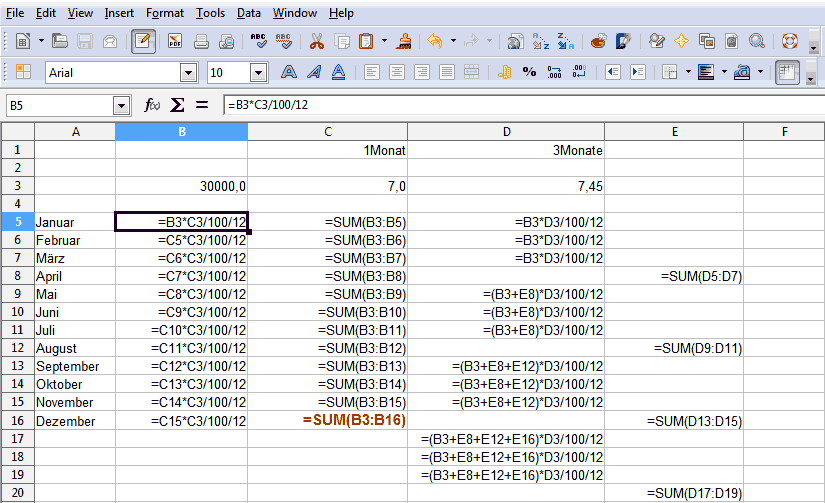Export directly as PDF
The width and height of the screenshot is (825, 503).
[175, 41]
